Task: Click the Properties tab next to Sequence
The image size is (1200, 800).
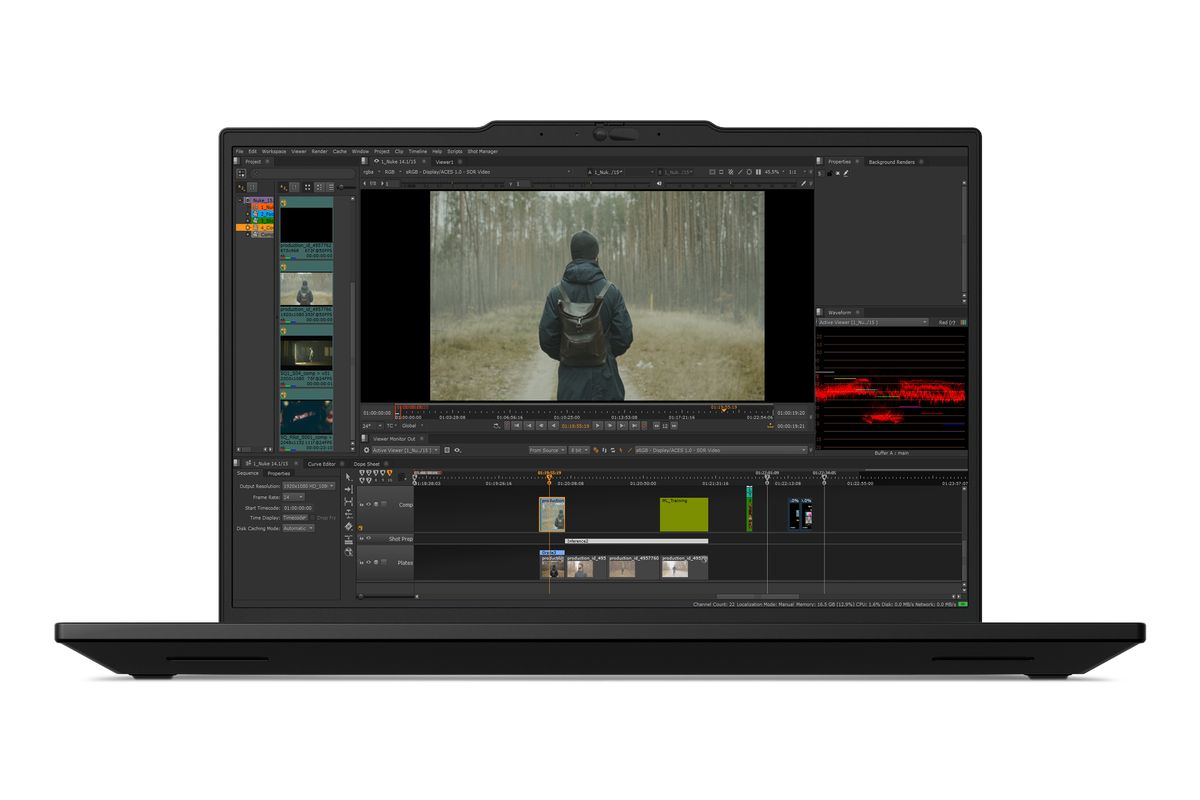Action: [279, 473]
